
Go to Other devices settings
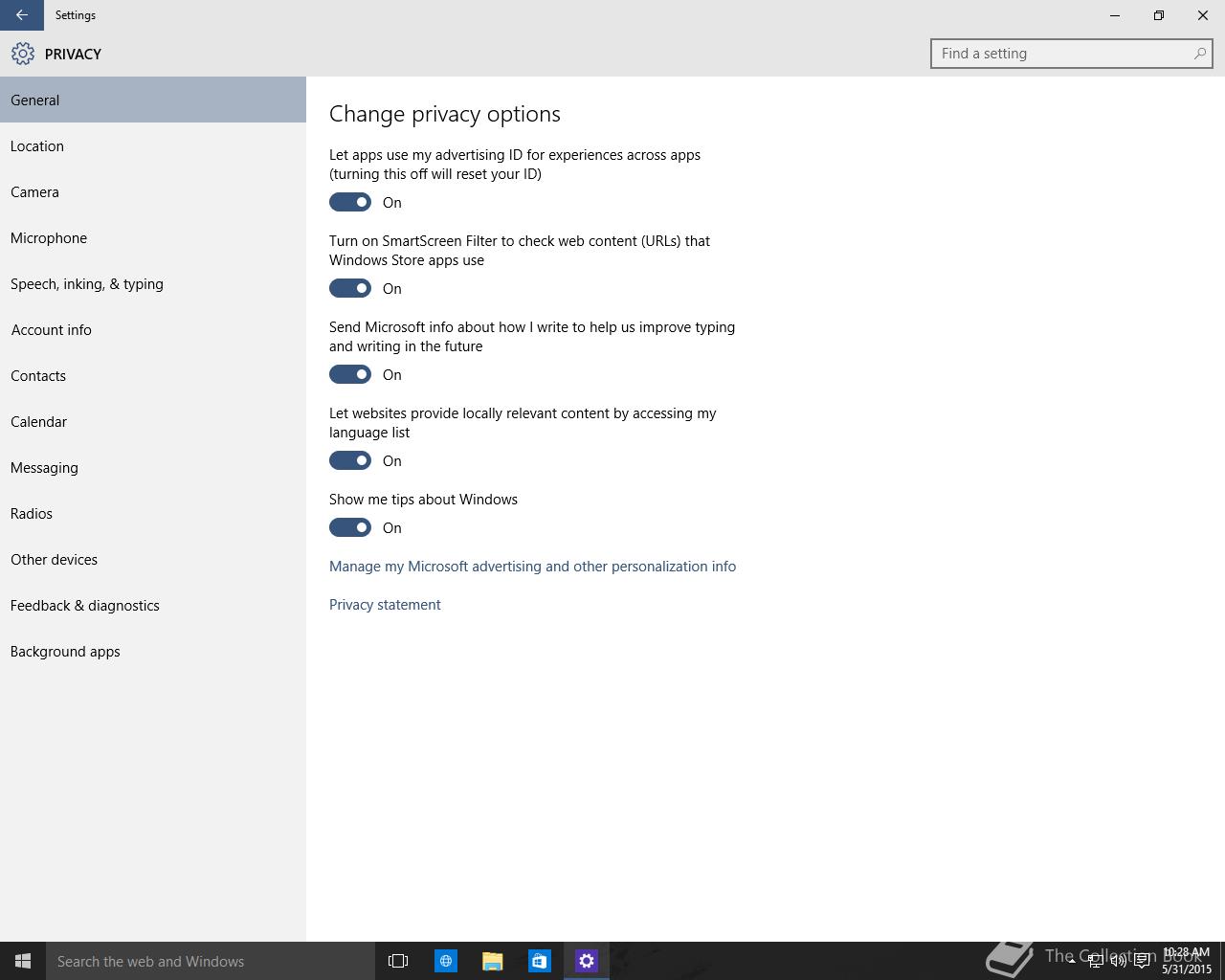click(x=153, y=559)
